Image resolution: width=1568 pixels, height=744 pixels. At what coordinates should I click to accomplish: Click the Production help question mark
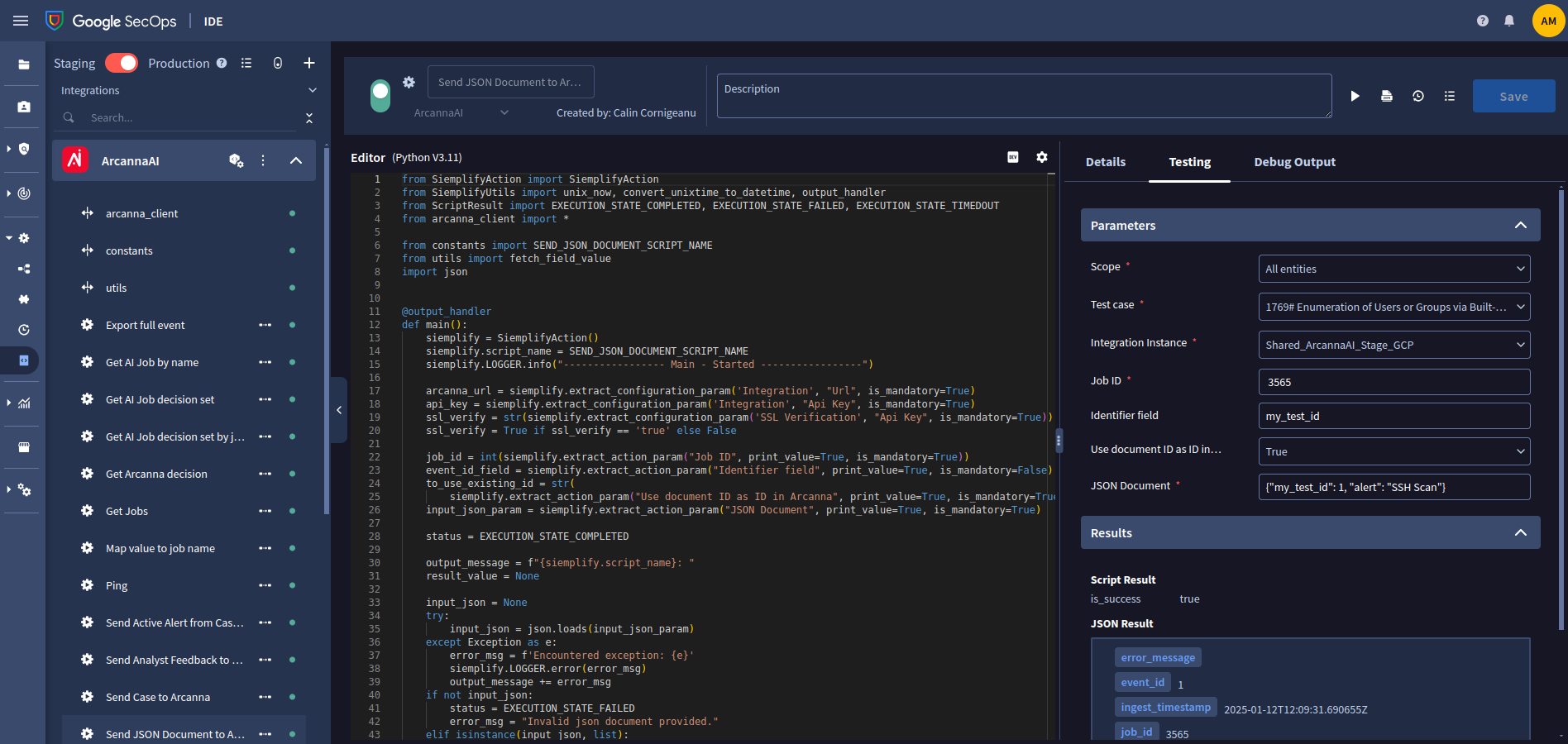pyautogui.click(x=222, y=63)
